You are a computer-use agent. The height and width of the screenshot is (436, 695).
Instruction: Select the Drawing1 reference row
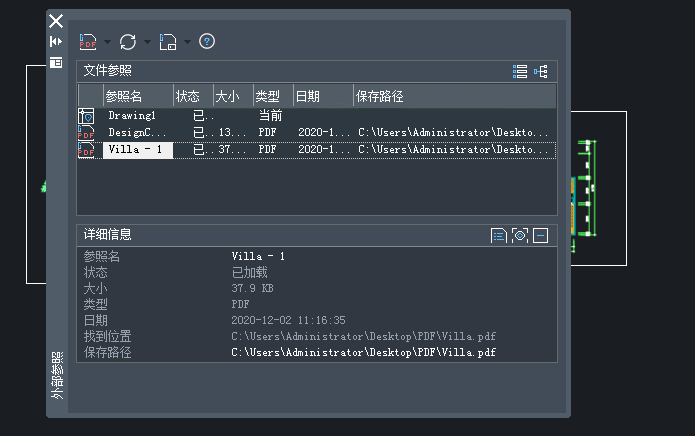point(135,116)
